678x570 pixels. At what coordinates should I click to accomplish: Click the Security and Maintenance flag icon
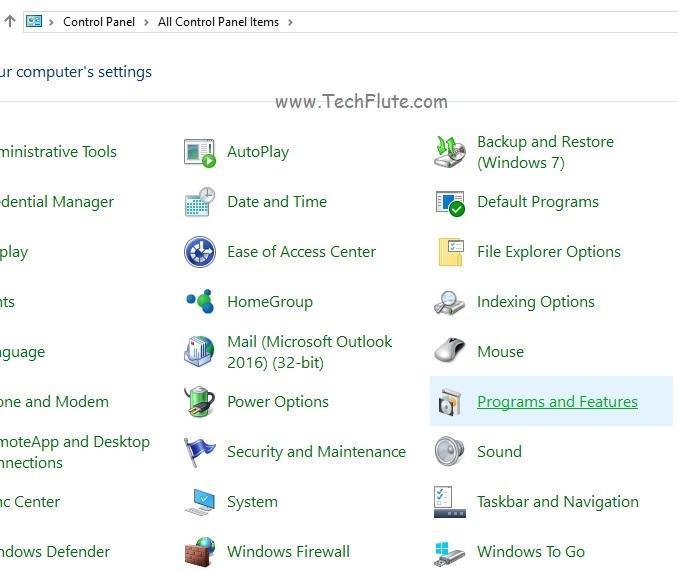coord(199,452)
